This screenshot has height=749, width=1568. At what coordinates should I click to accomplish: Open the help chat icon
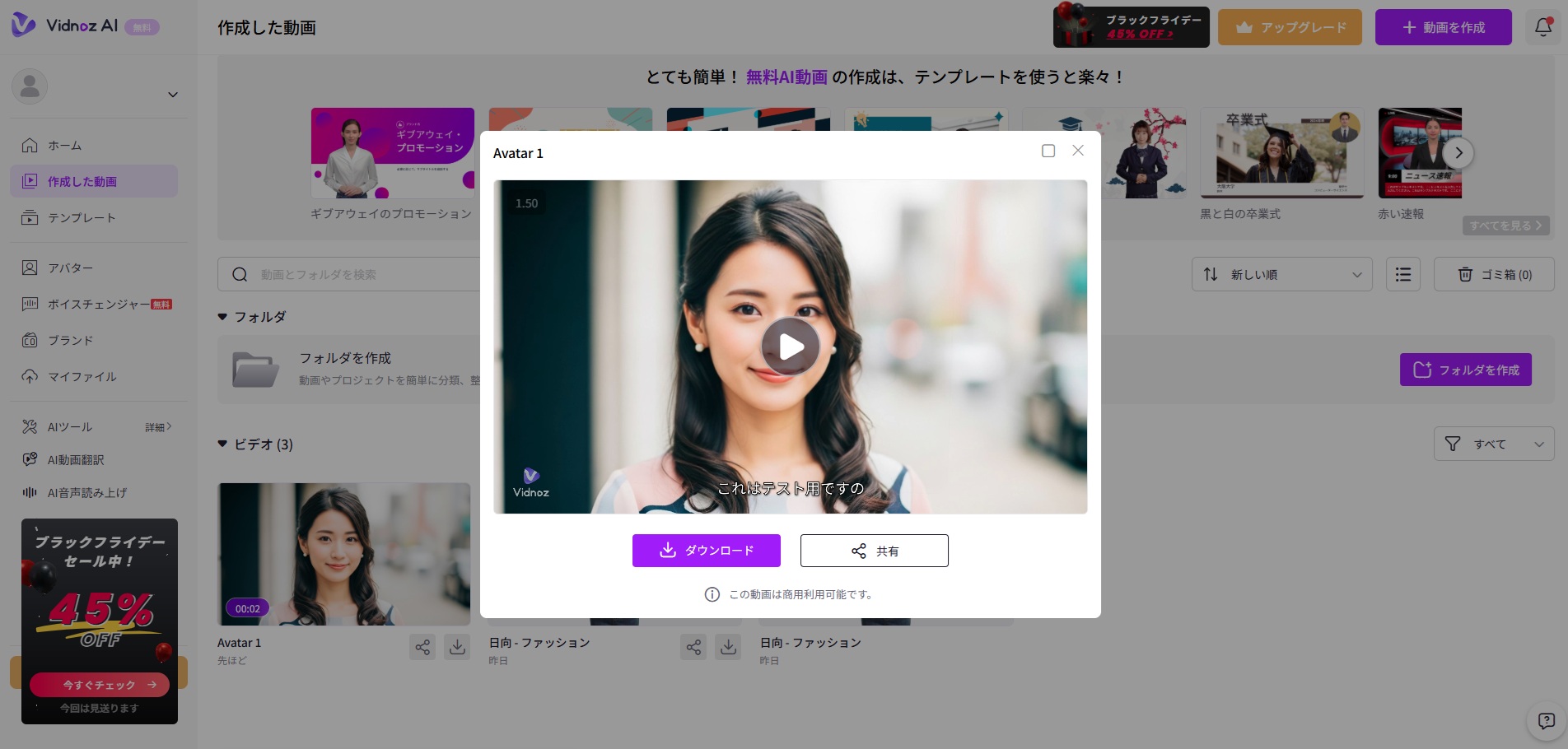1546,721
